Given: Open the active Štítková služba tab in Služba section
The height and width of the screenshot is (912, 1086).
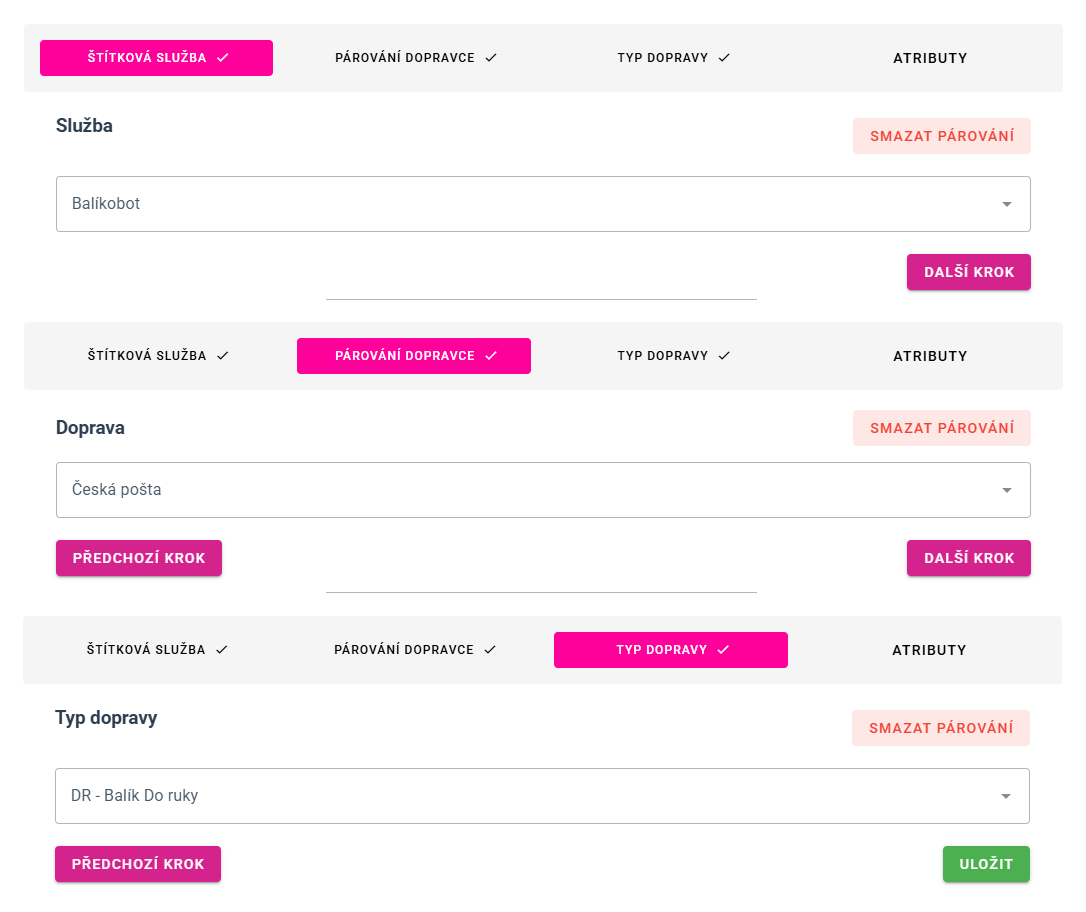Looking at the screenshot, I should tap(157, 58).
